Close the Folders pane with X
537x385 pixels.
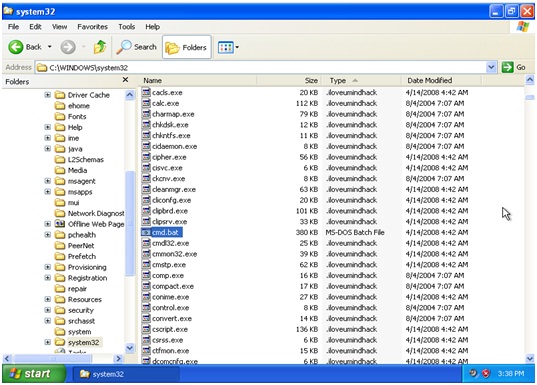[x=125, y=79]
